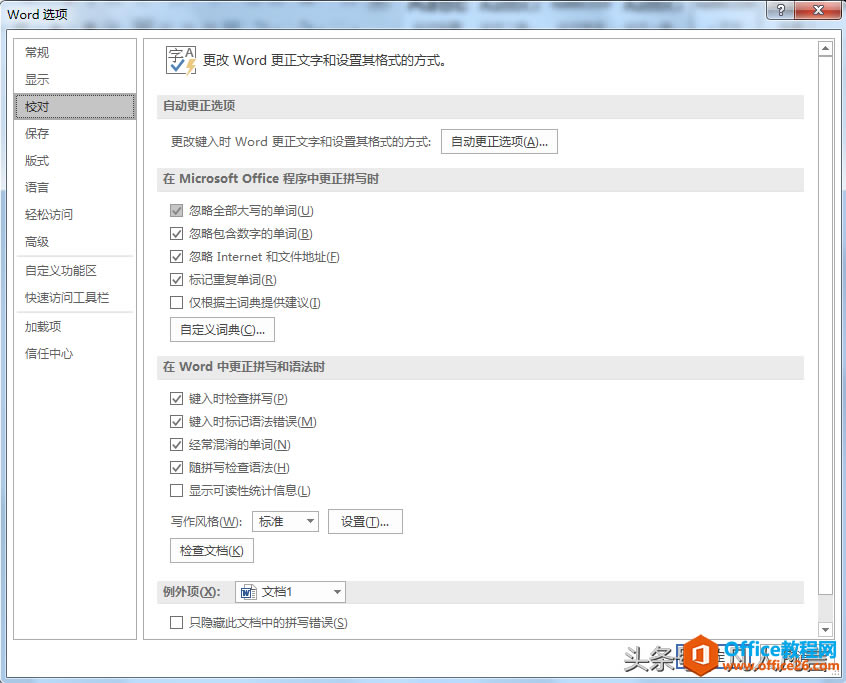The image size is (846, 683).
Task: Enable 仅根据主词典提供建议 checkbox
Action: click(176, 303)
